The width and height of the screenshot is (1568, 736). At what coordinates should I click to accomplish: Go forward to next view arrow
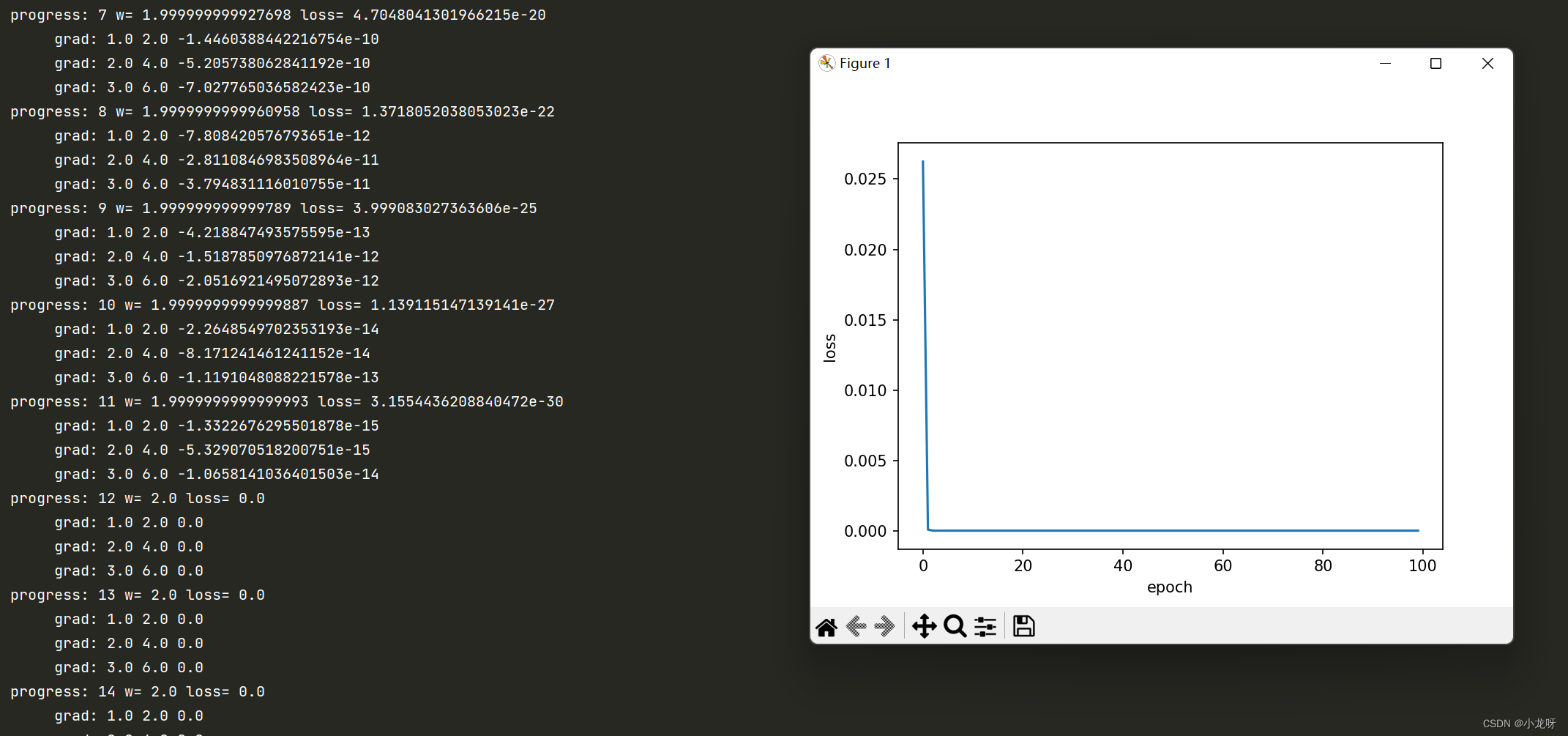click(885, 627)
